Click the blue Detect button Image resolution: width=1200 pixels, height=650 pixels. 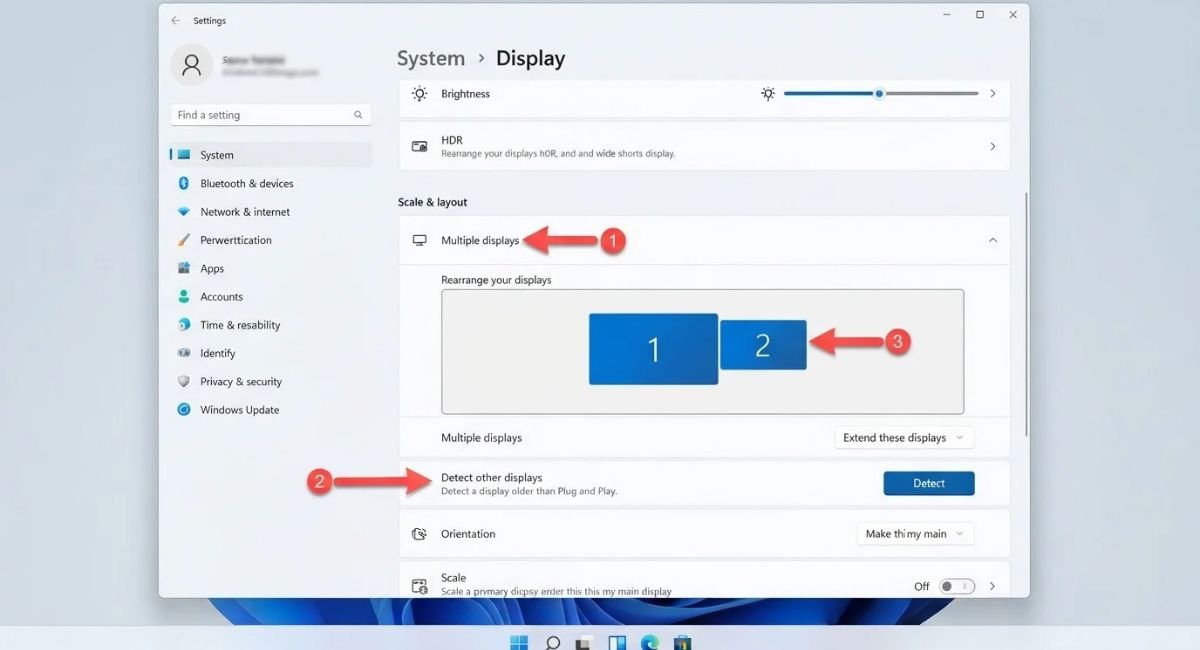click(929, 483)
